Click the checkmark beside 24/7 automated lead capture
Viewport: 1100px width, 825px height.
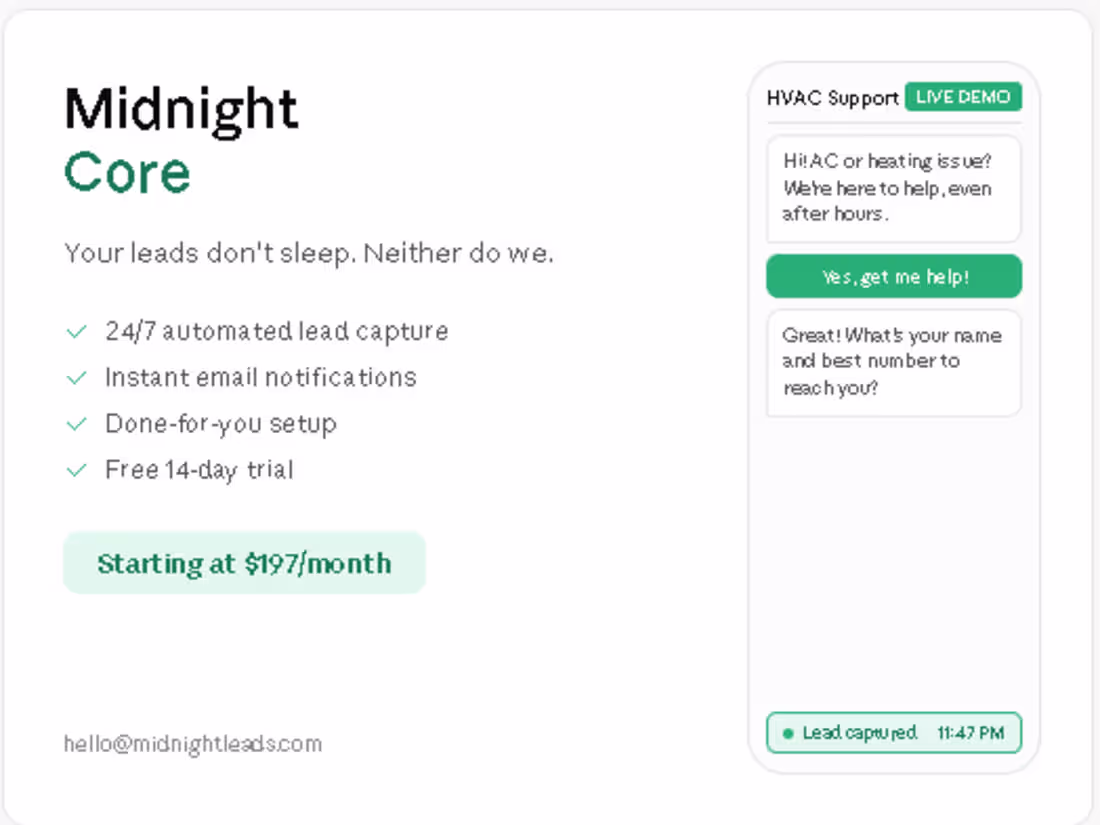click(76, 331)
